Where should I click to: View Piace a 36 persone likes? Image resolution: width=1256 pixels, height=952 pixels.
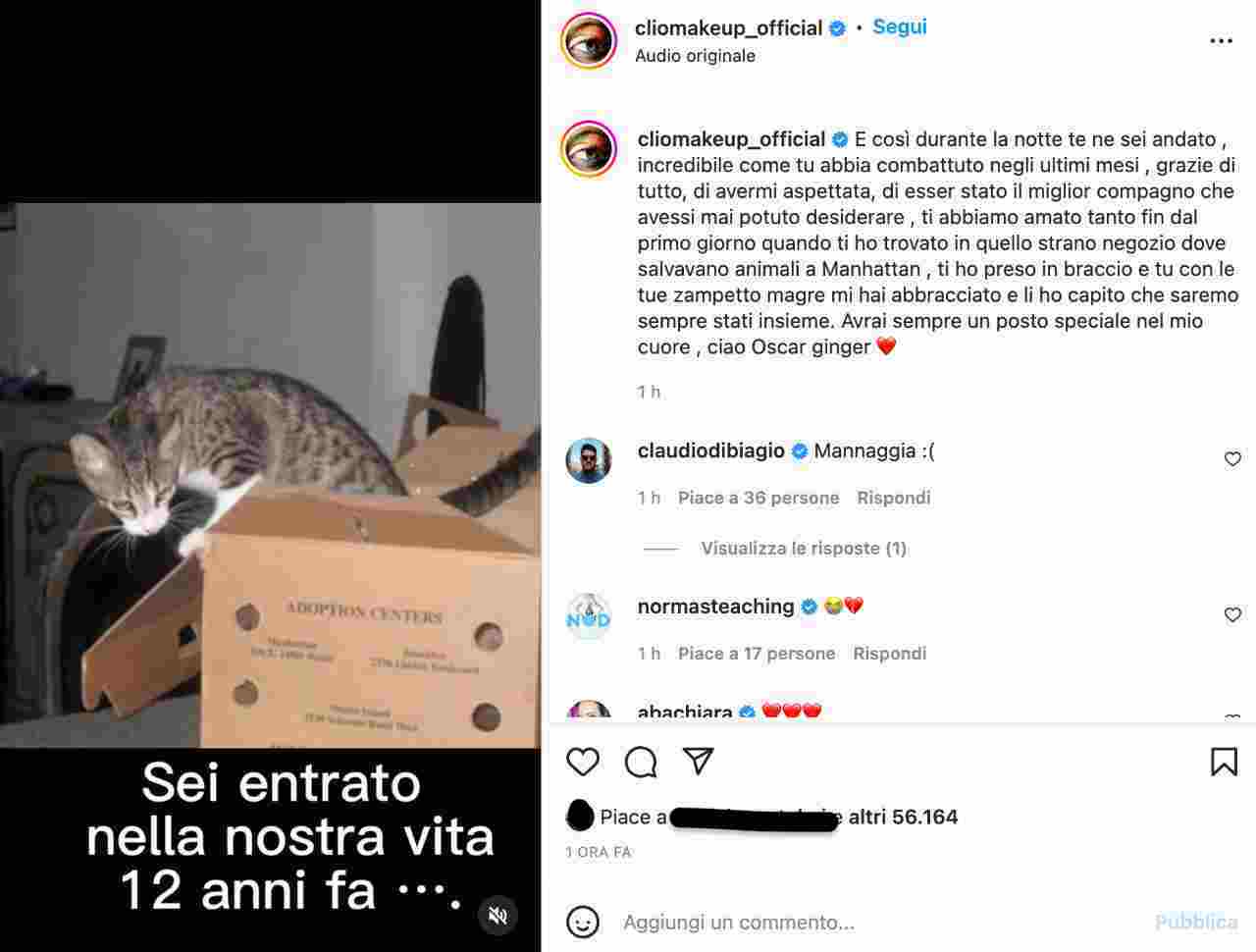click(759, 498)
